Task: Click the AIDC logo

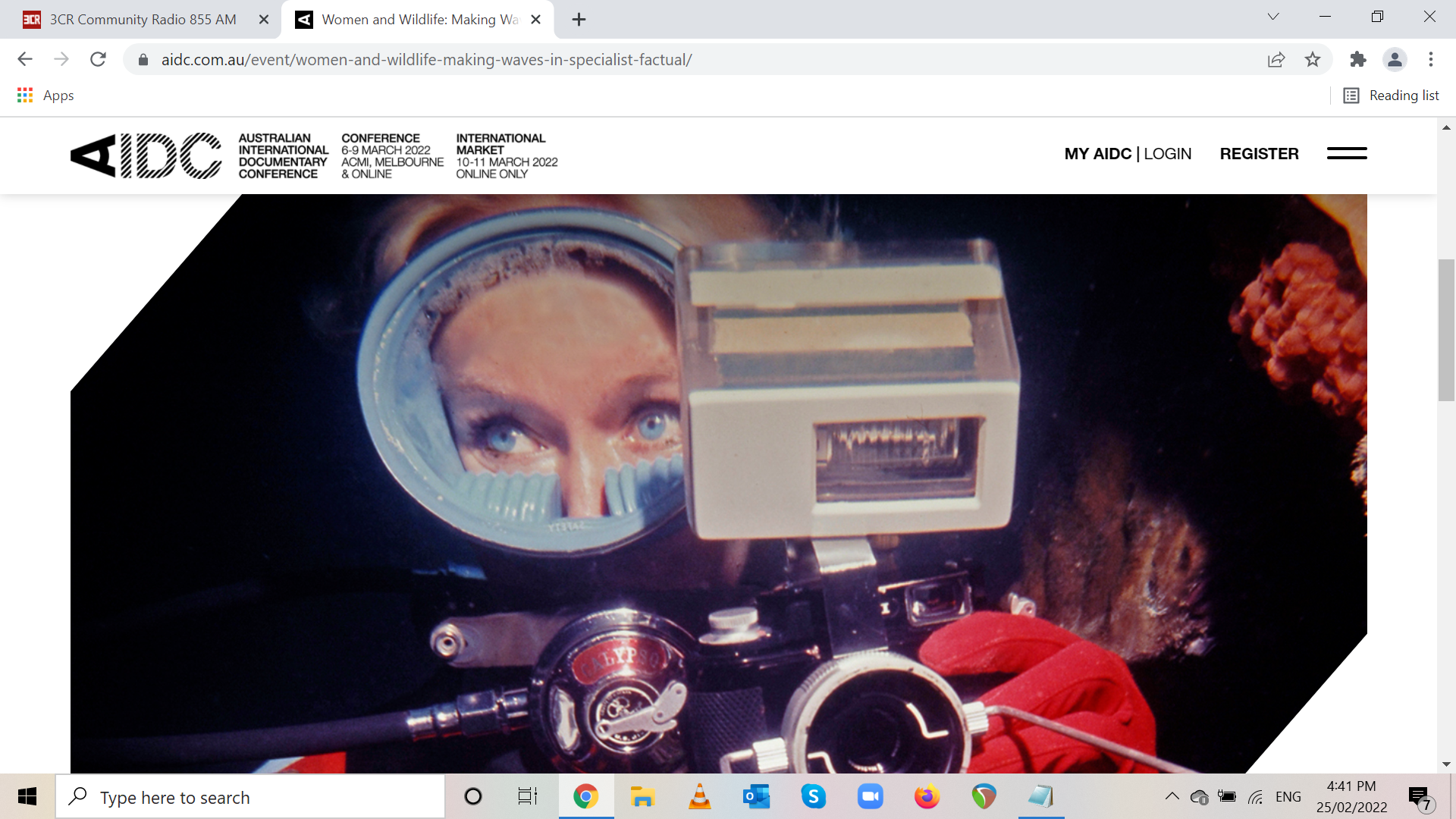Action: tap(146, 155)
